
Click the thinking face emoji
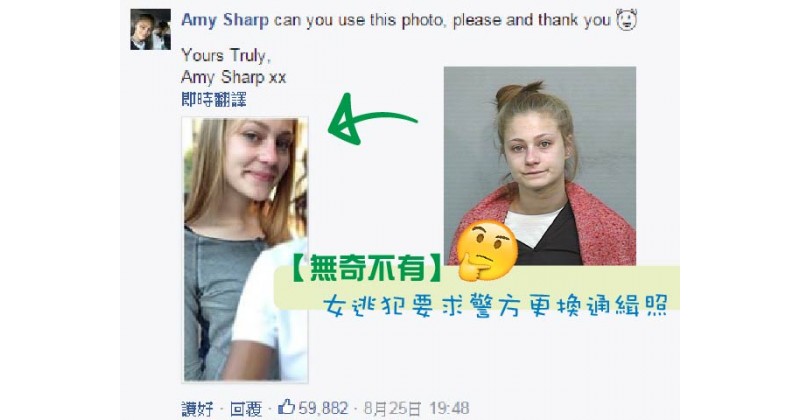(x=486, y=250)
